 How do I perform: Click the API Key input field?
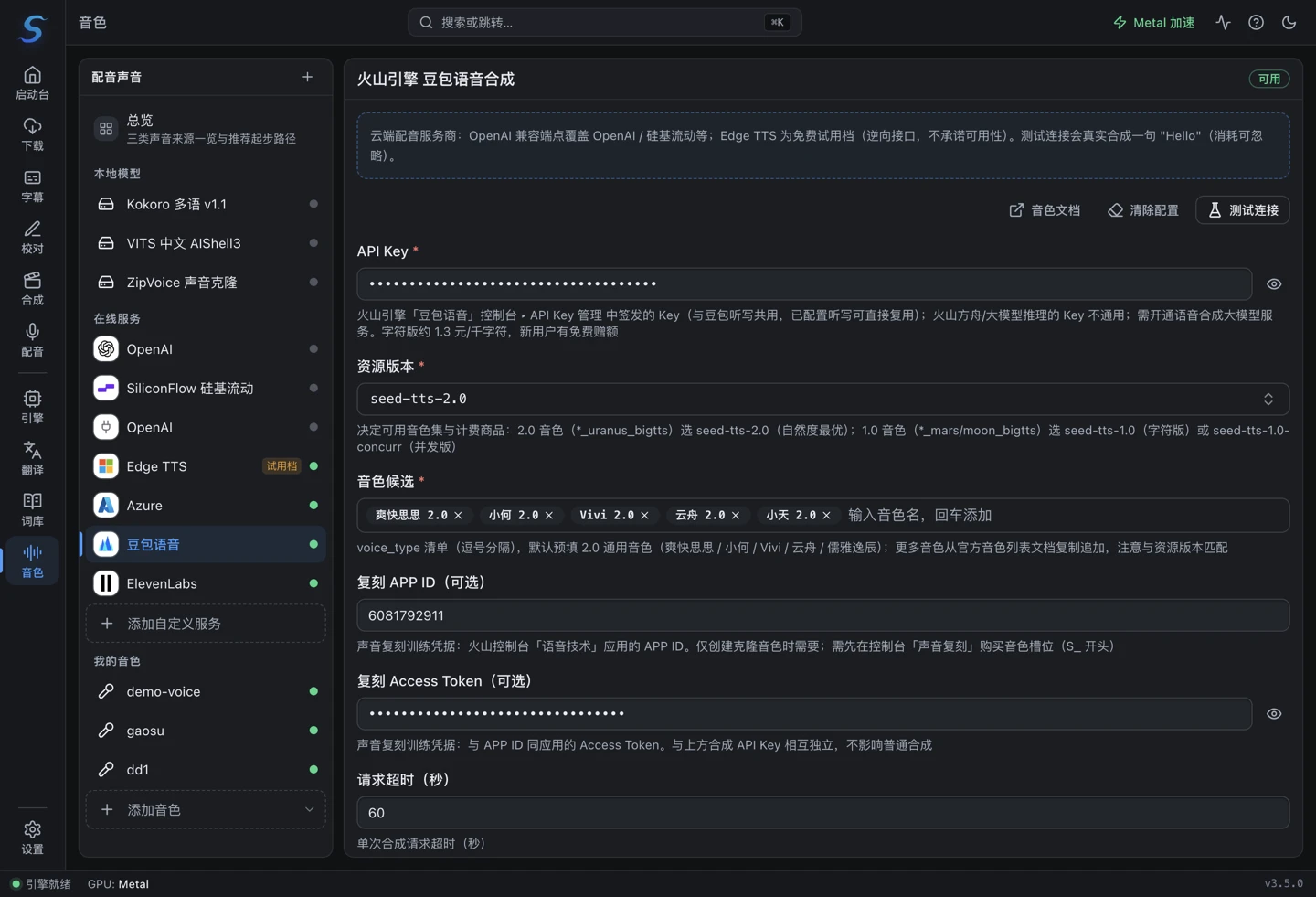(804, 284)
